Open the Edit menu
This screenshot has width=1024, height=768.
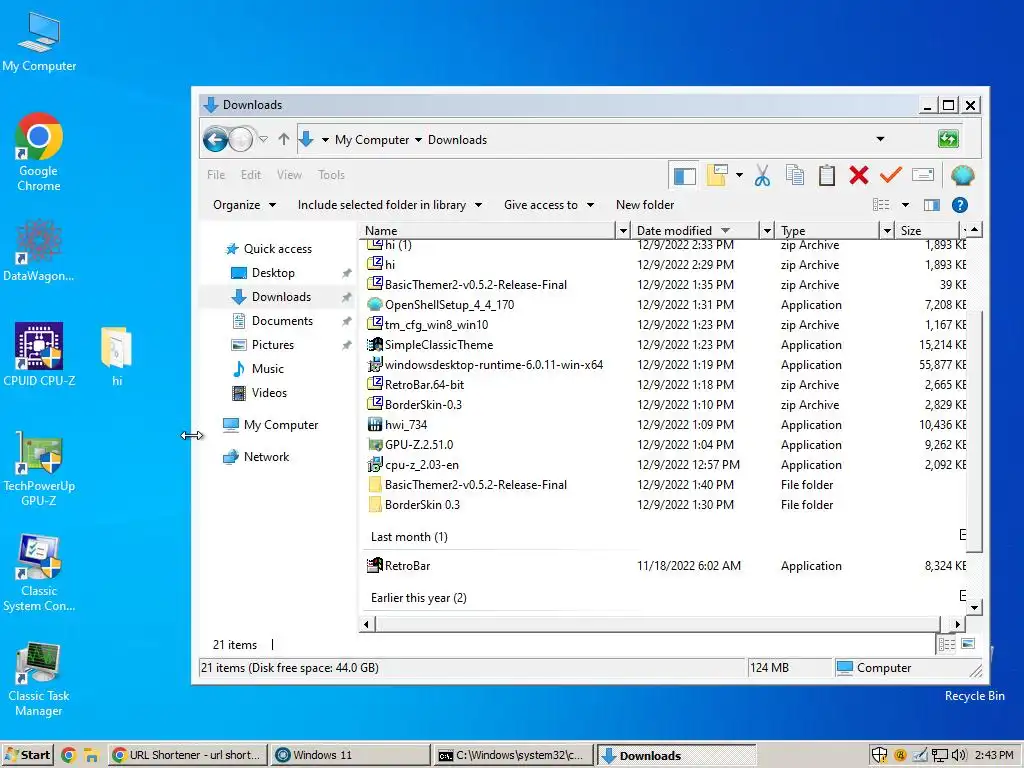click(x=251, y=175)
